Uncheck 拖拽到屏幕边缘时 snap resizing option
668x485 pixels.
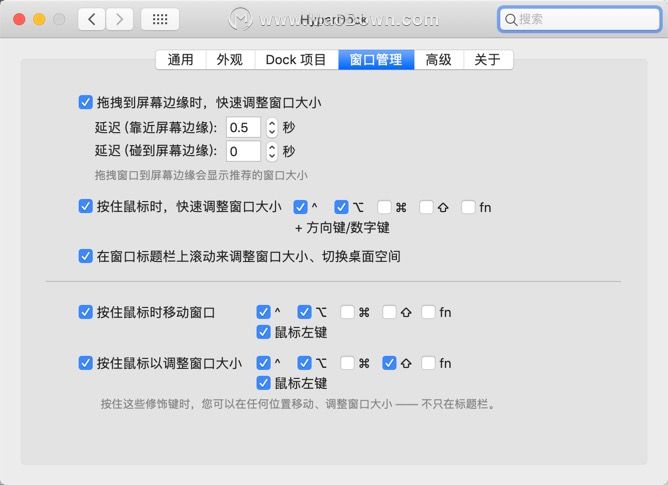pyautogui.click(x=85, y=102)
